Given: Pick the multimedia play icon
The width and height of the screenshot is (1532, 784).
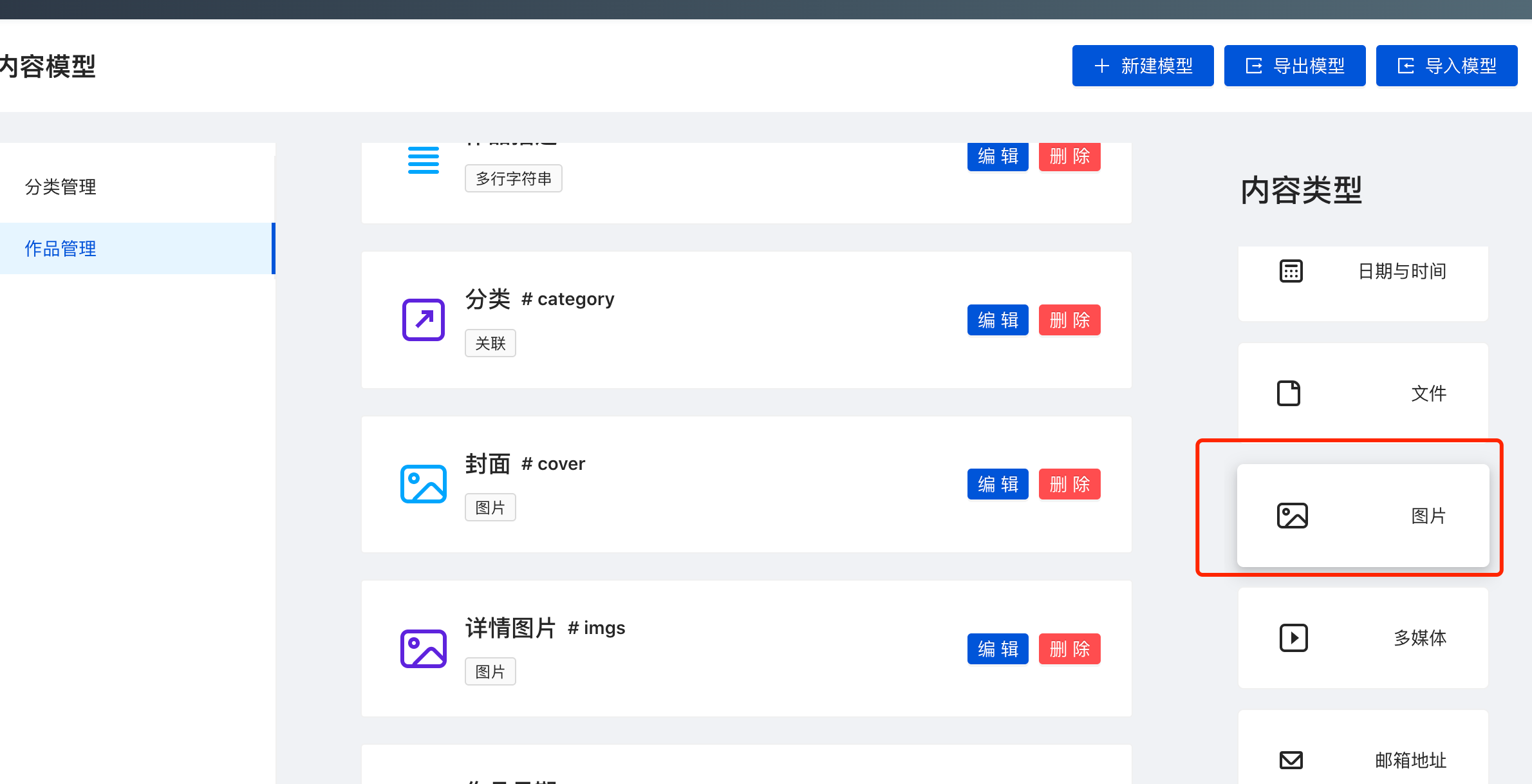Looking at the screenshot, I should [x=1293, y=638].
